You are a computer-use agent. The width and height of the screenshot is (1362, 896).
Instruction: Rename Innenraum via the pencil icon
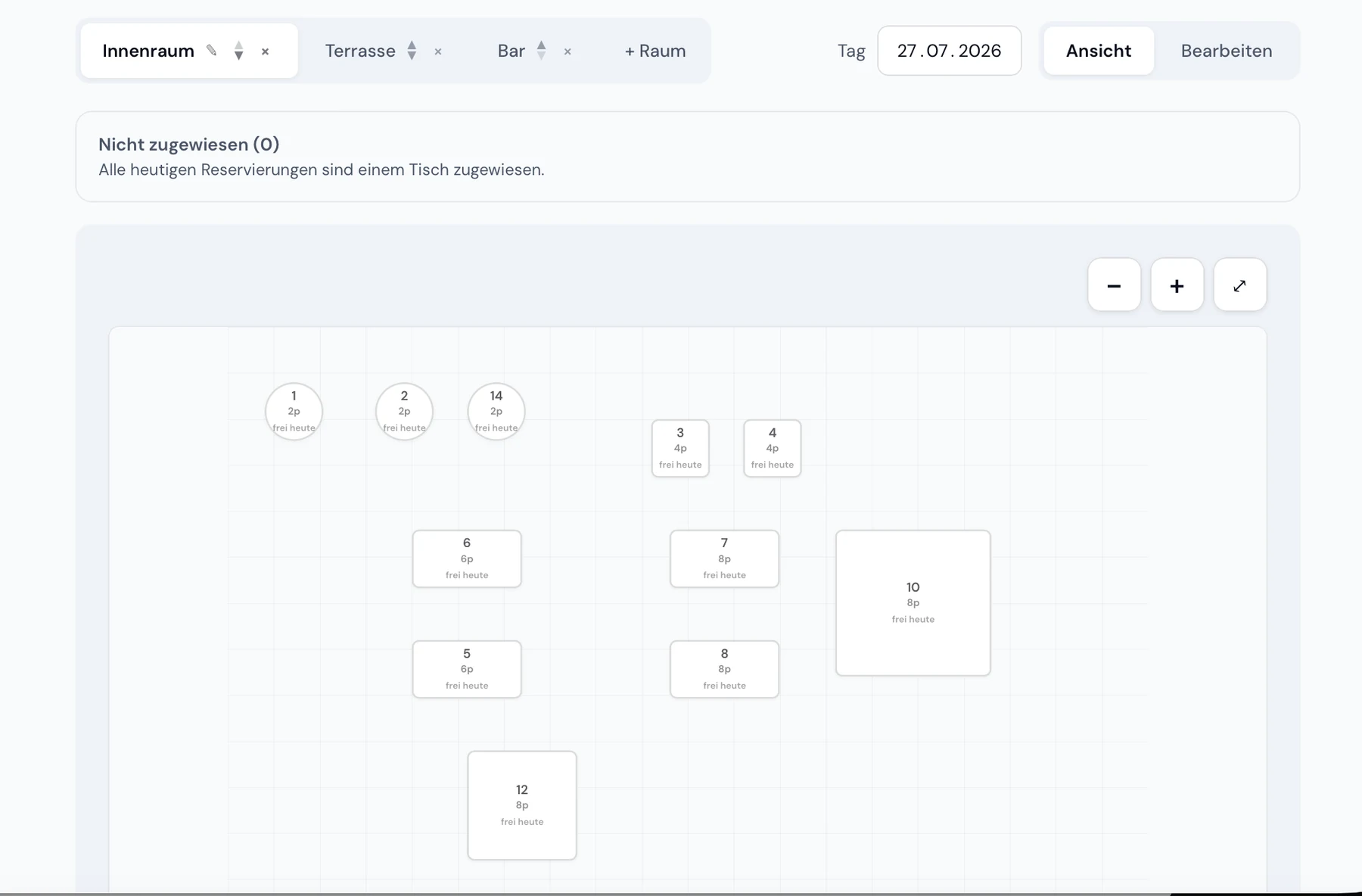[x=212, y=51]
